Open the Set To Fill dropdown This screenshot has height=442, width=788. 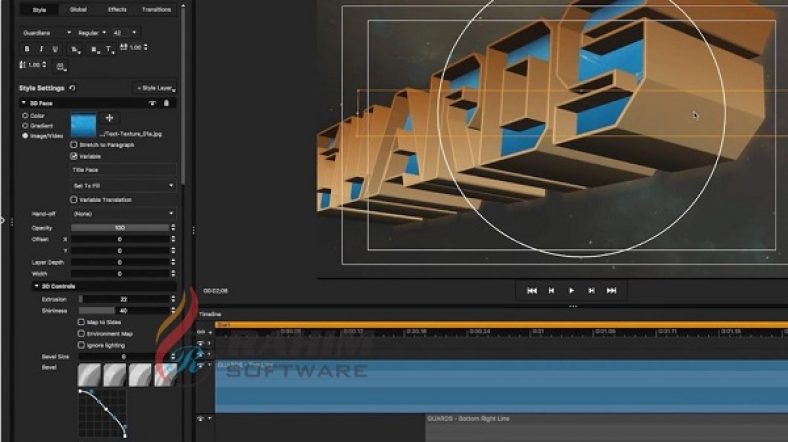pos(122,185)
